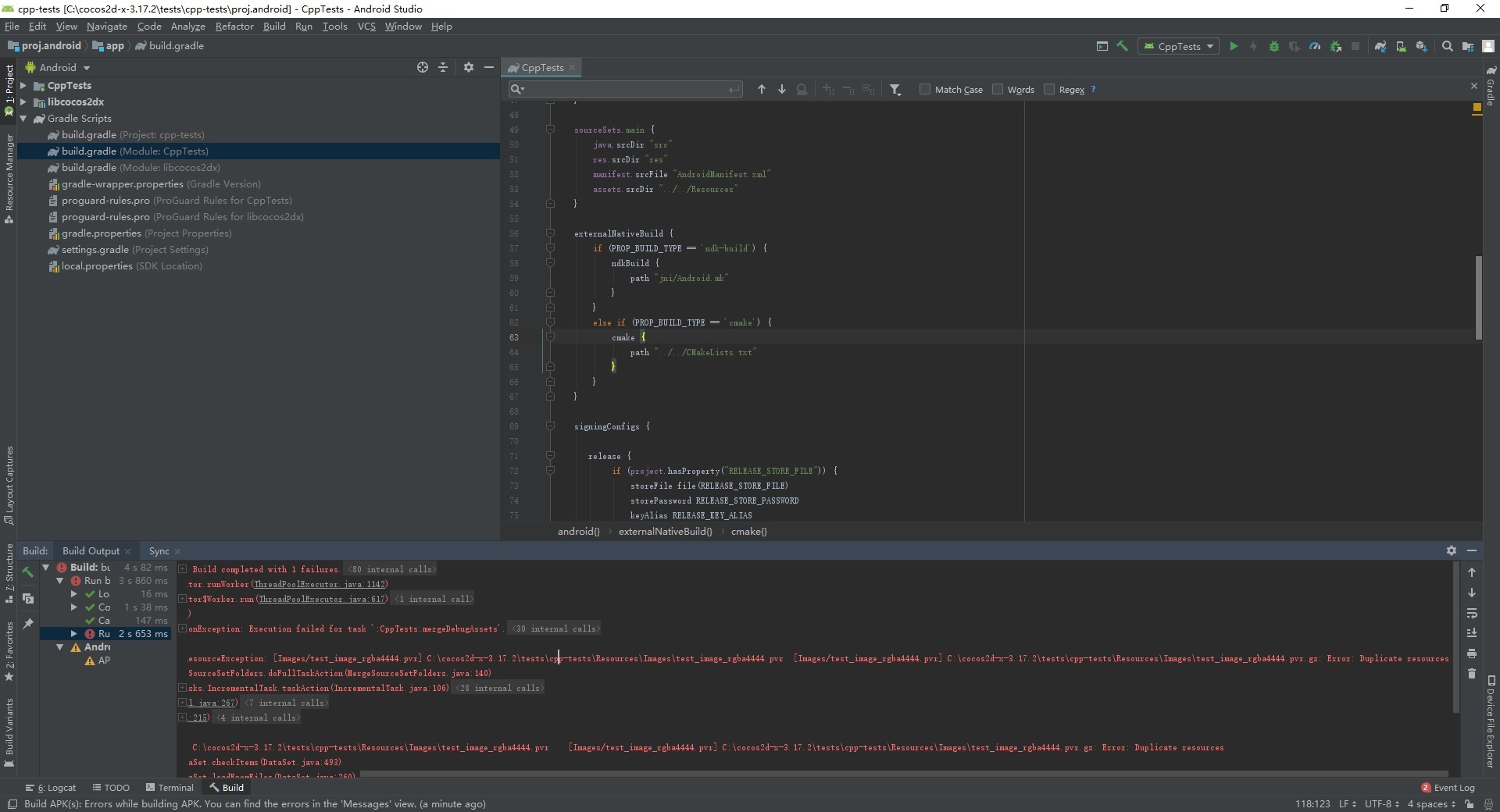Image resolution: width=1500 pixels, height=812 pixels.
Task: Turn on the Regex checkbox
Action: [1049, 90]
